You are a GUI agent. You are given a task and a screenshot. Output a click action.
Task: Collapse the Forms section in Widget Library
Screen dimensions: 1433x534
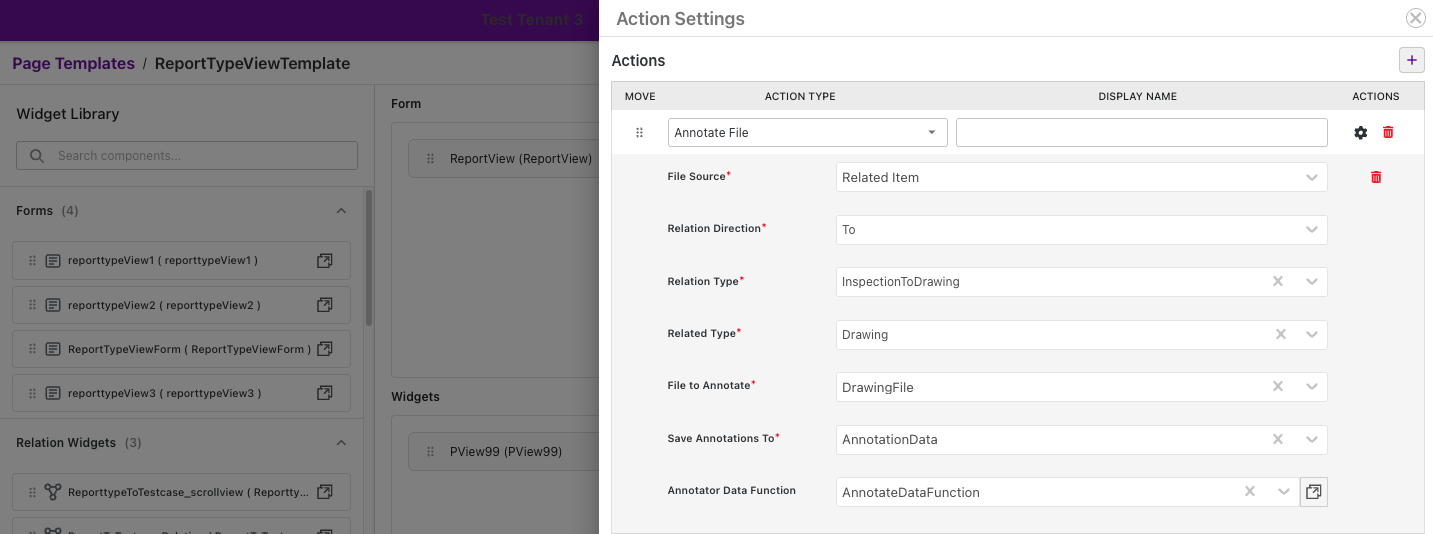tap(341, 211)
